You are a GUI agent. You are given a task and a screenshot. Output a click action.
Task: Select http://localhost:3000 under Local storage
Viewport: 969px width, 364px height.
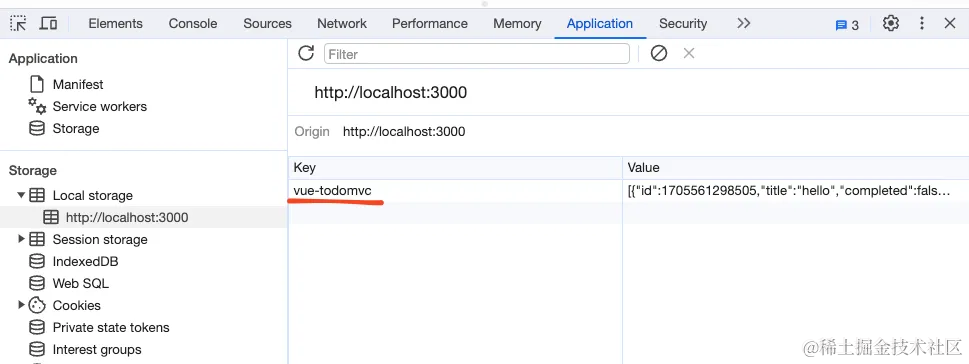[127, 218]
